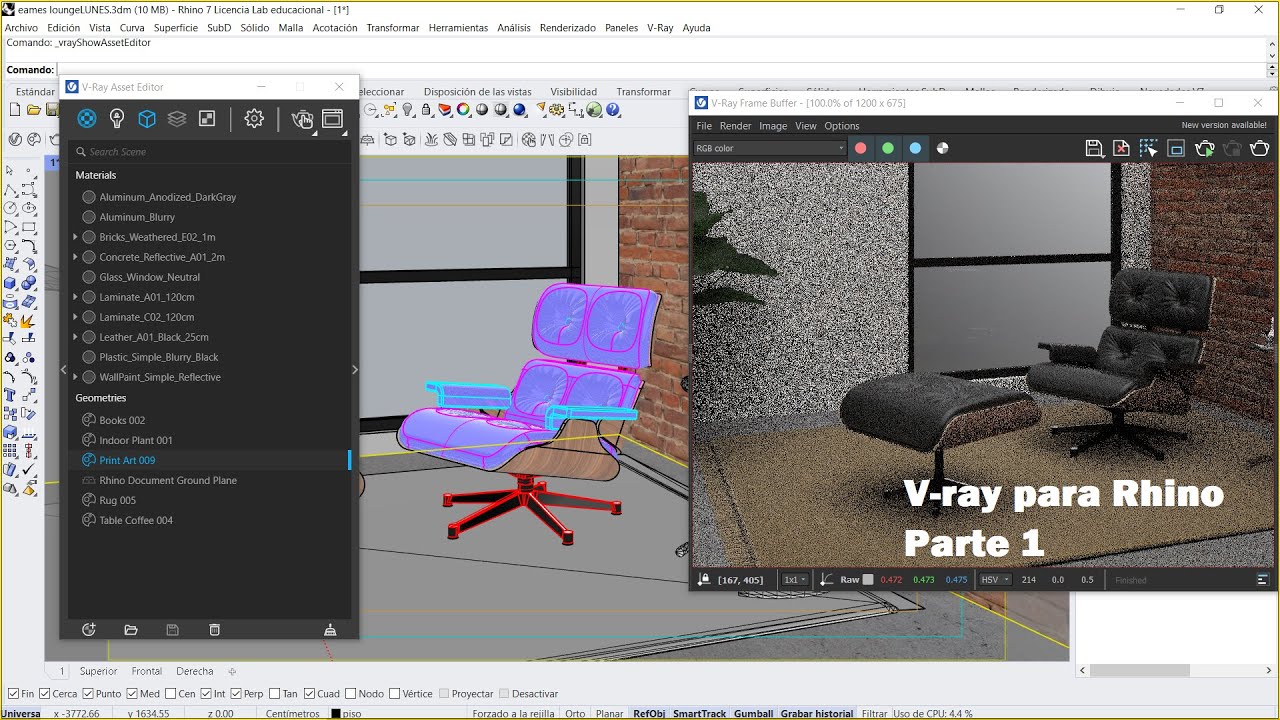
Task: Switch to Frontal viewport tab
Action: 147,672
